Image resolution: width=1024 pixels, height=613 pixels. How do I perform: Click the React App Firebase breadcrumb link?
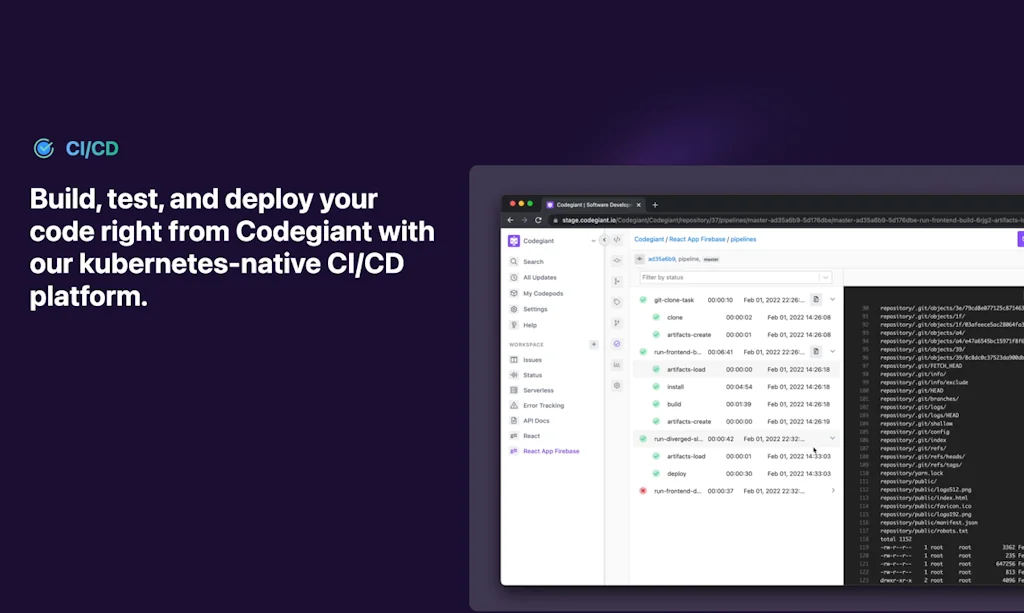[697, 240]
